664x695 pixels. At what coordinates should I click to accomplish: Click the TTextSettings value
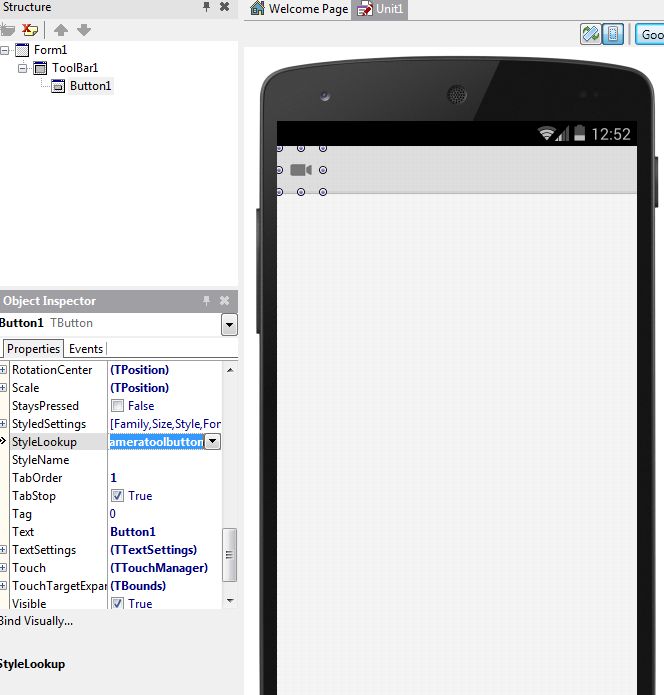pyautogui.click(x=153, y=550)
